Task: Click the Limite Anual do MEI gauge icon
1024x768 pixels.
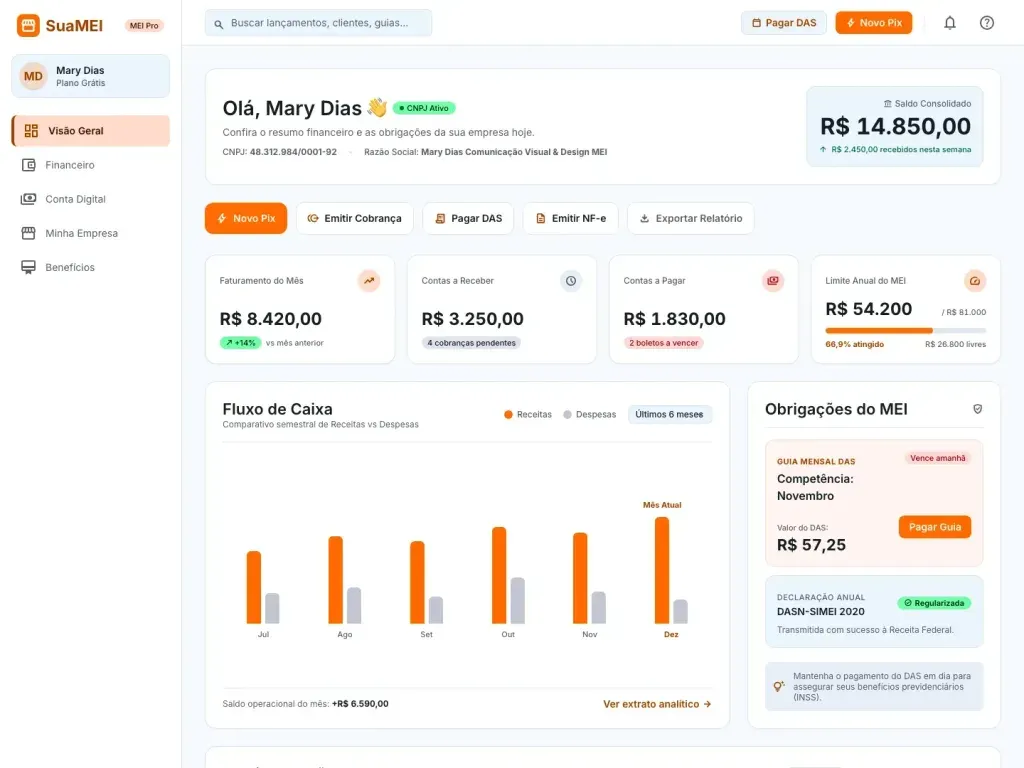Action: [974, 281]
